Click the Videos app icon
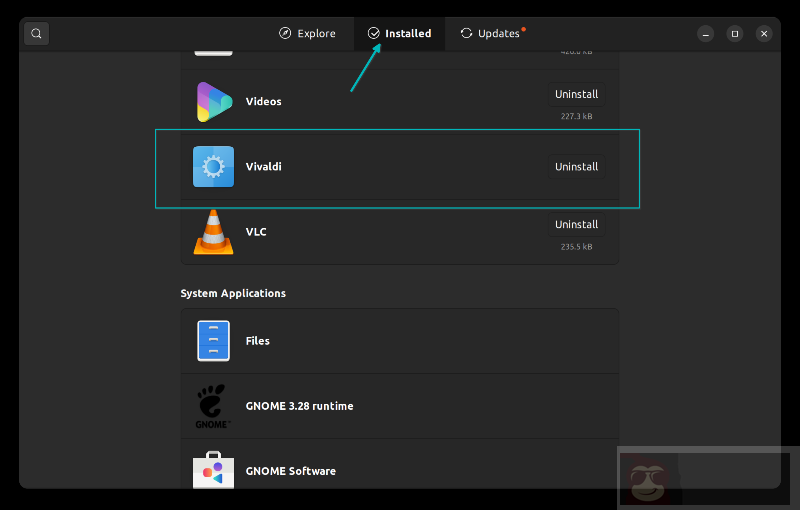This screenshot has width=800, height=510. (x=214, y=101)
